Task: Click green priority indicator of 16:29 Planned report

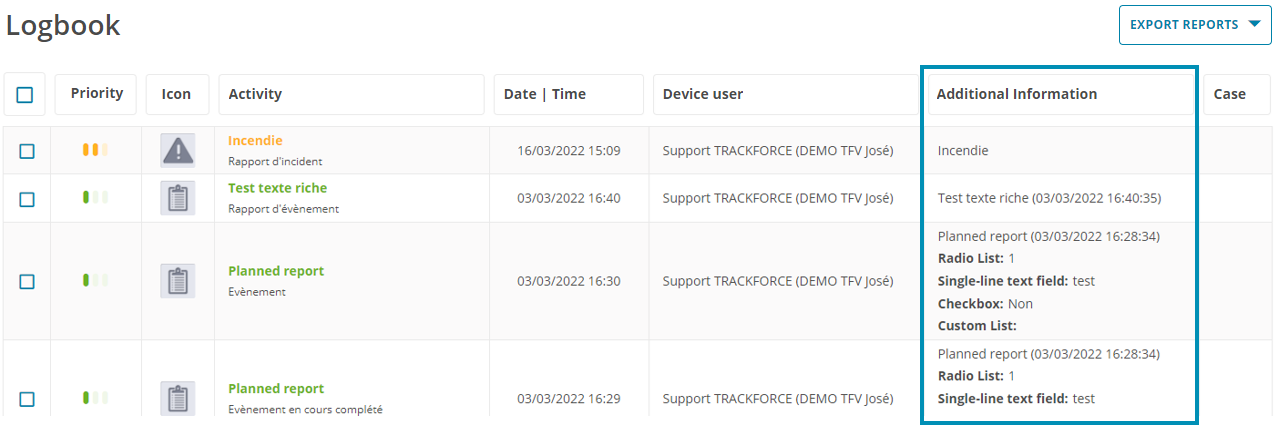Action: (x=95, y=397)
